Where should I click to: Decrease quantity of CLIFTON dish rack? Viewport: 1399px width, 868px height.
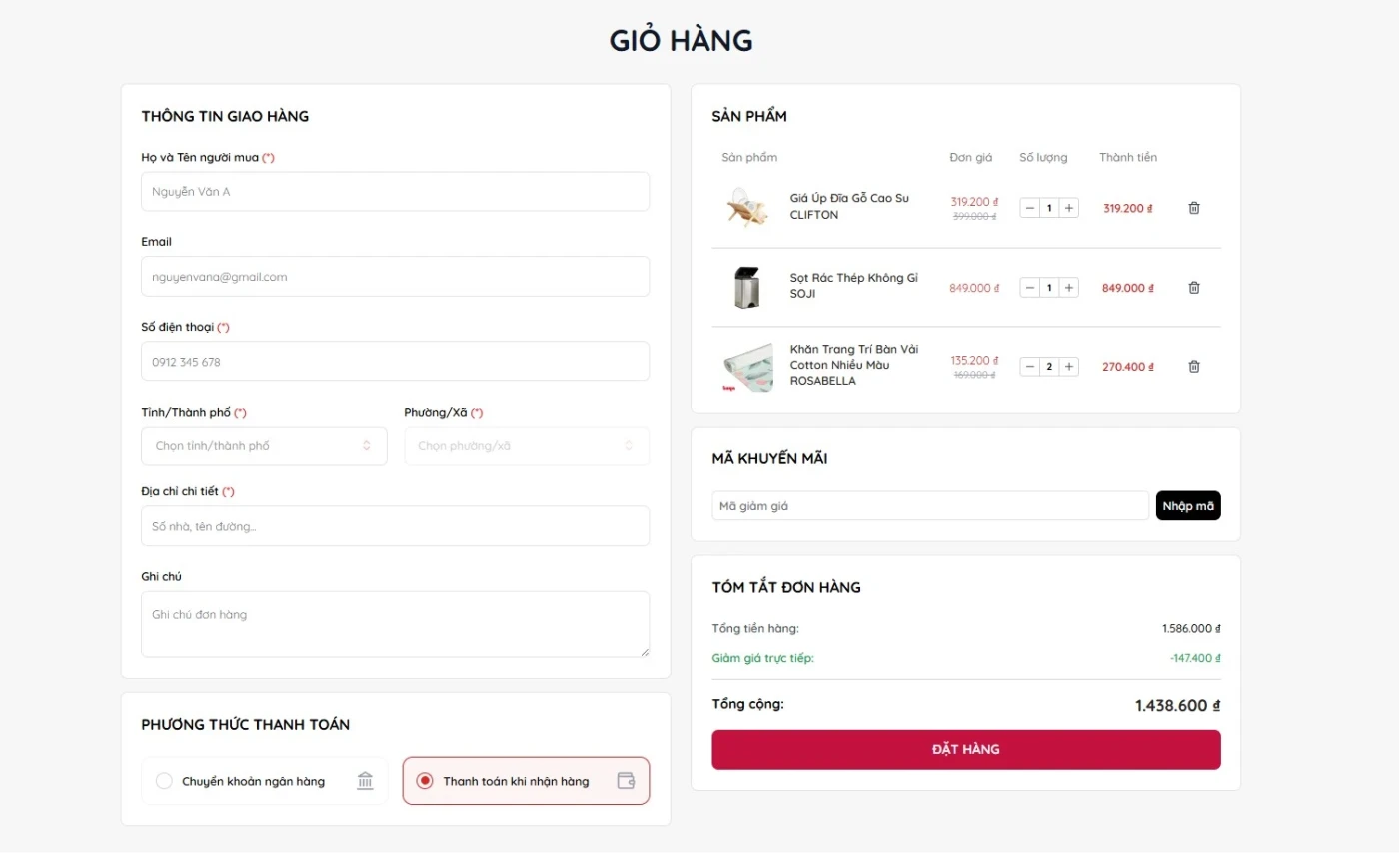tap(1030, 208)
